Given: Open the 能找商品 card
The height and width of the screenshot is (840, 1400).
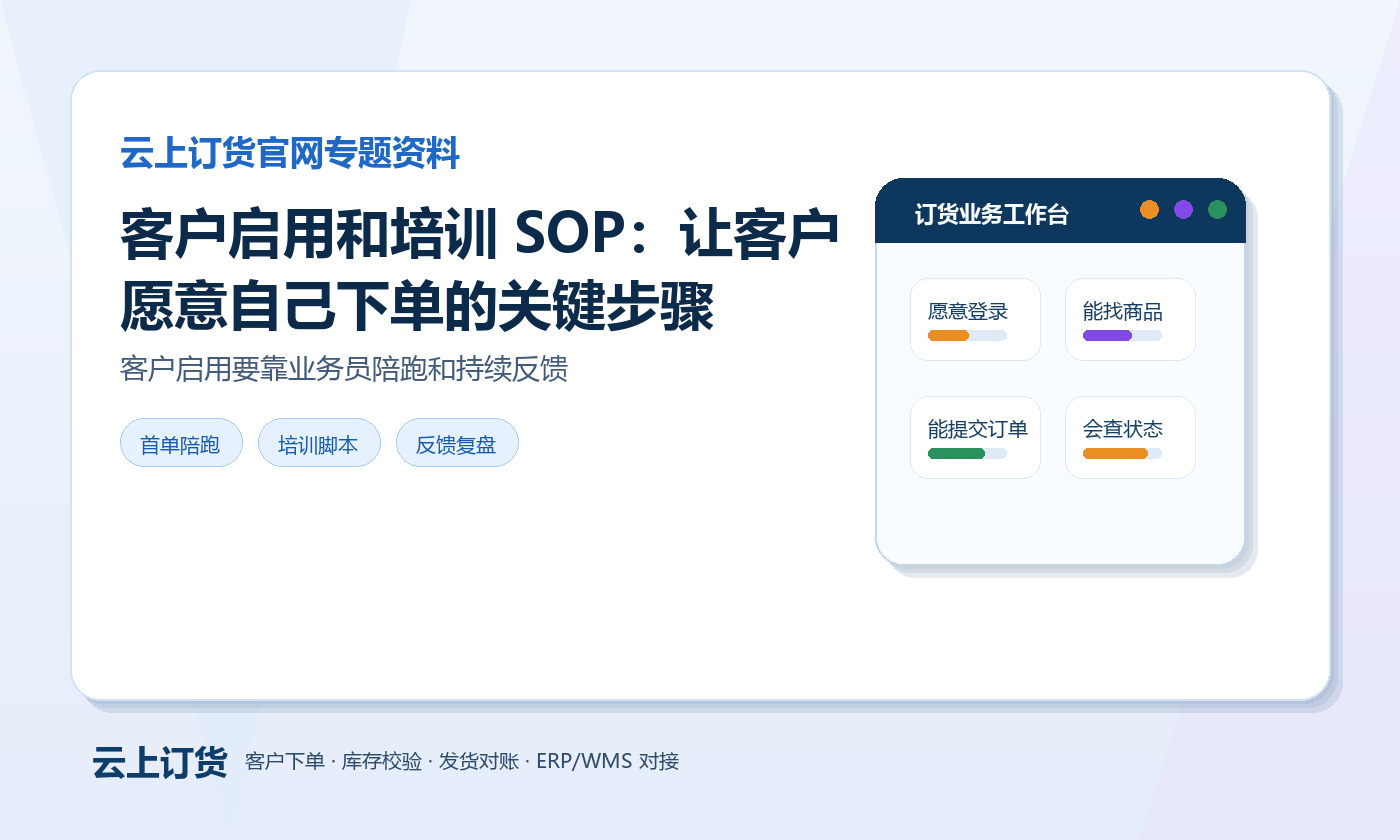Looking at the screenshot, I should (1130, 319).
